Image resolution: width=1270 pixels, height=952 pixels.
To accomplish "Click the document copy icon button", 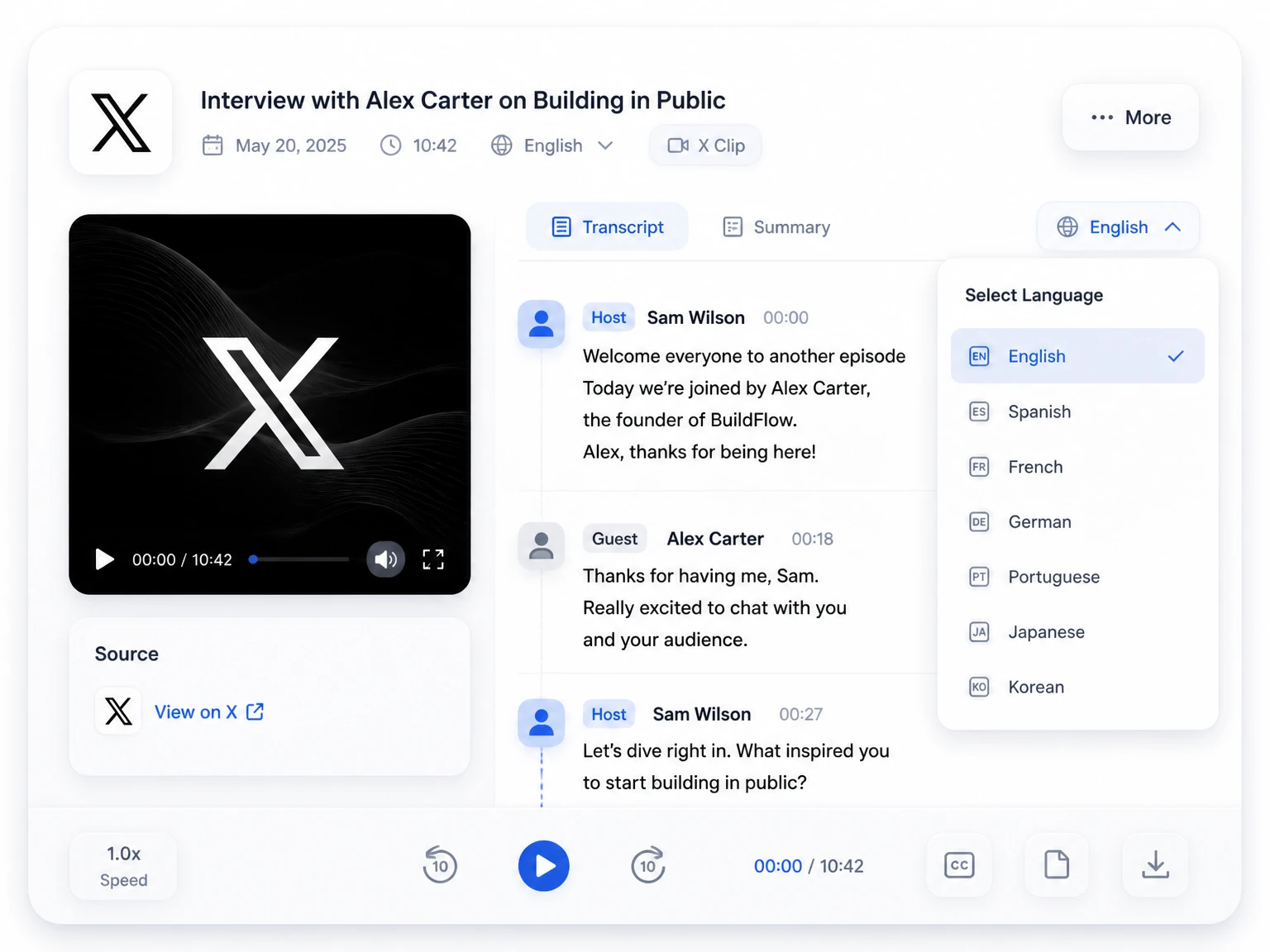I will pos(1057,865).
